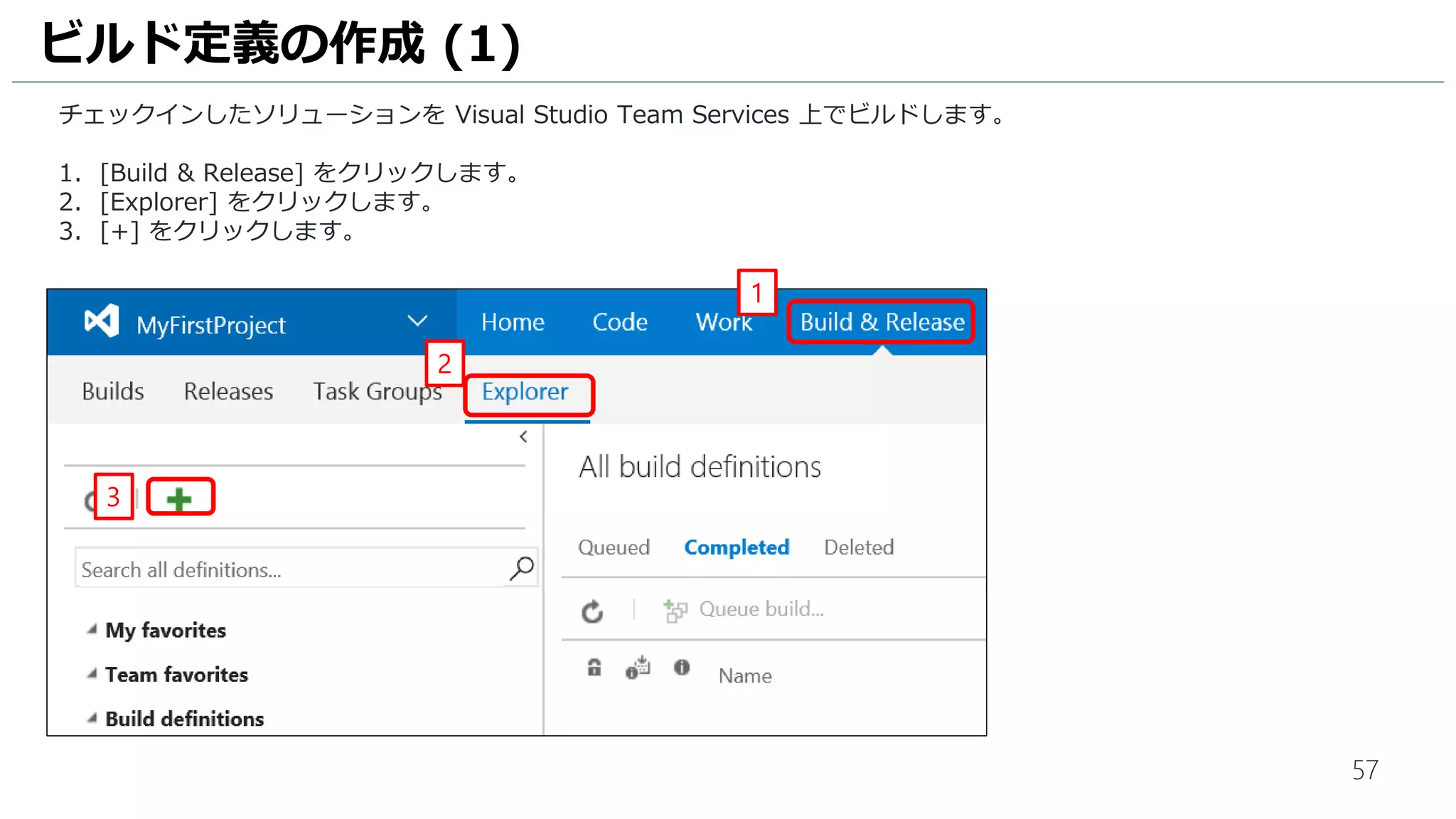Screen dimensions: 1456x819
Task: Open the Code hub
Action: pos(620,322)
